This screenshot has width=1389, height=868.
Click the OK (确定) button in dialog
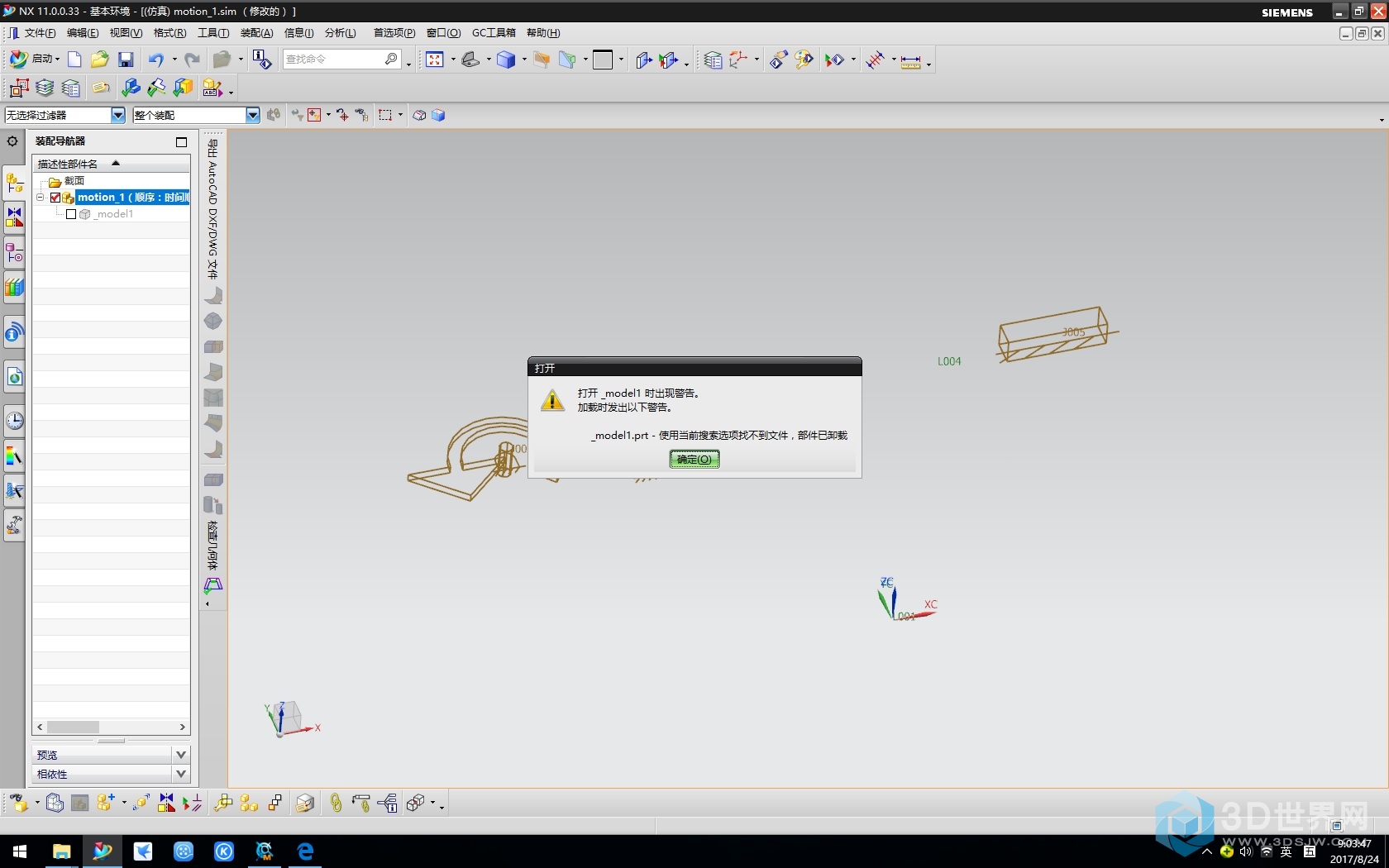coord(694,460)
